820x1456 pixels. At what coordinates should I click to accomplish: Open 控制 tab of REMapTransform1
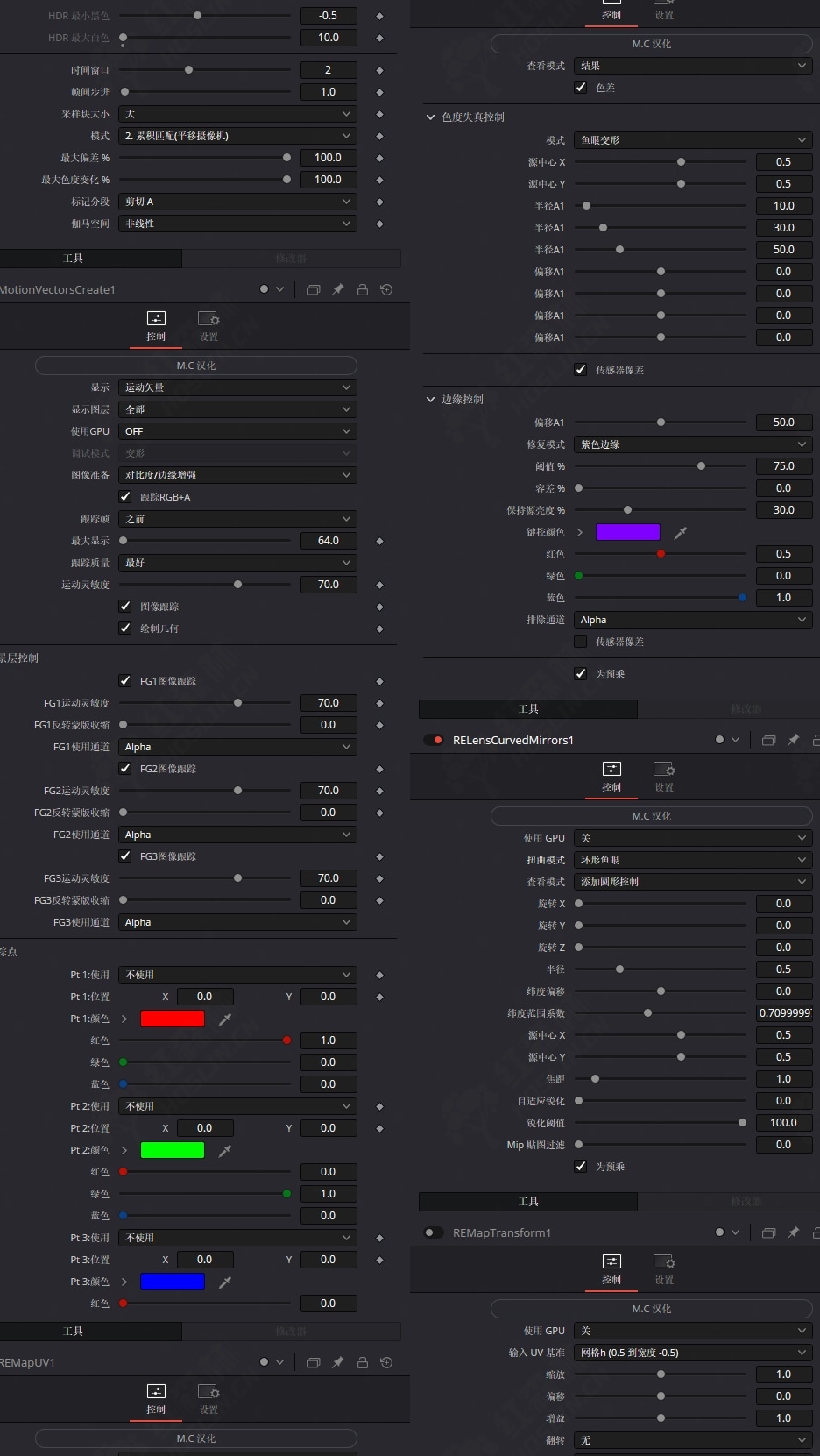tap(611, 1268)
